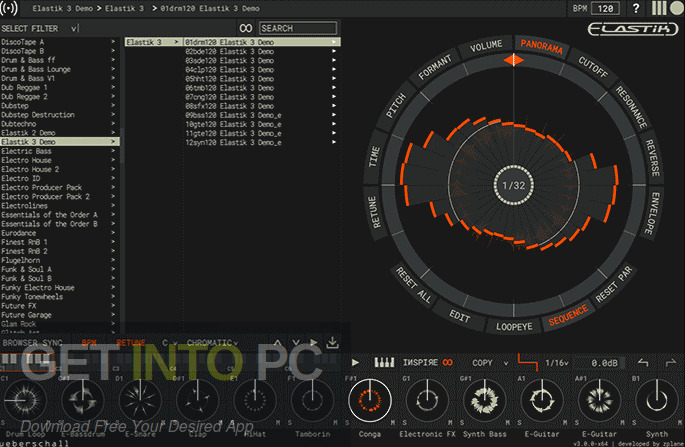Select the Synth Bass pad

tap(484, 400)
